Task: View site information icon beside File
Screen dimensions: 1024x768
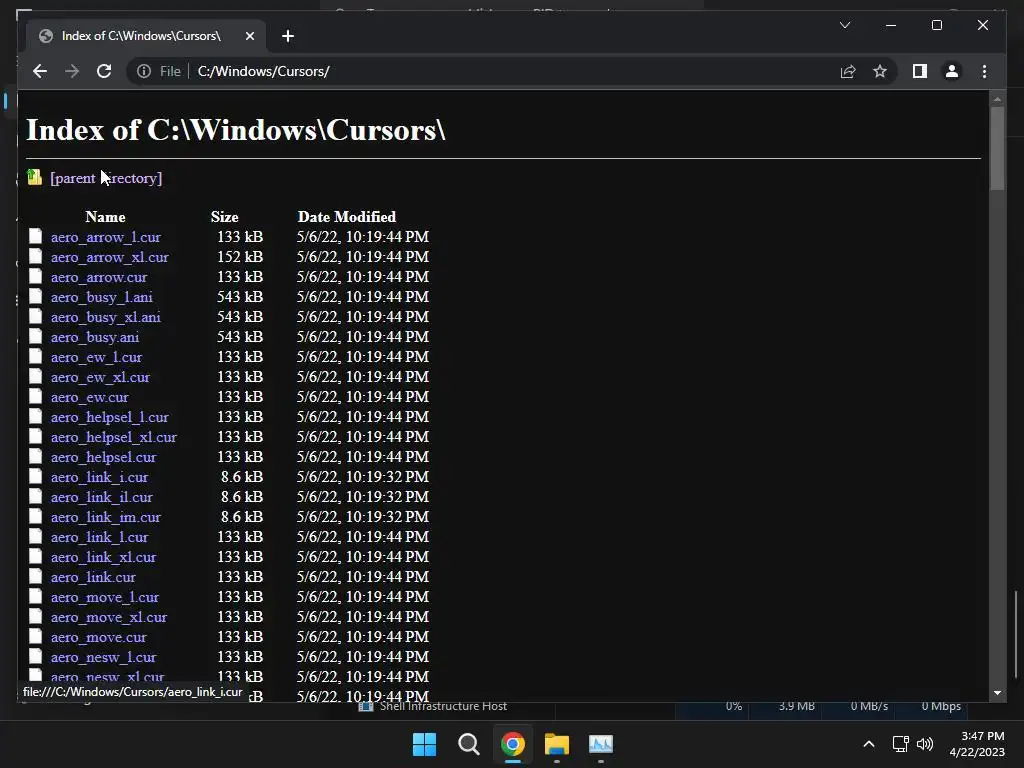Action: (144, 71)
